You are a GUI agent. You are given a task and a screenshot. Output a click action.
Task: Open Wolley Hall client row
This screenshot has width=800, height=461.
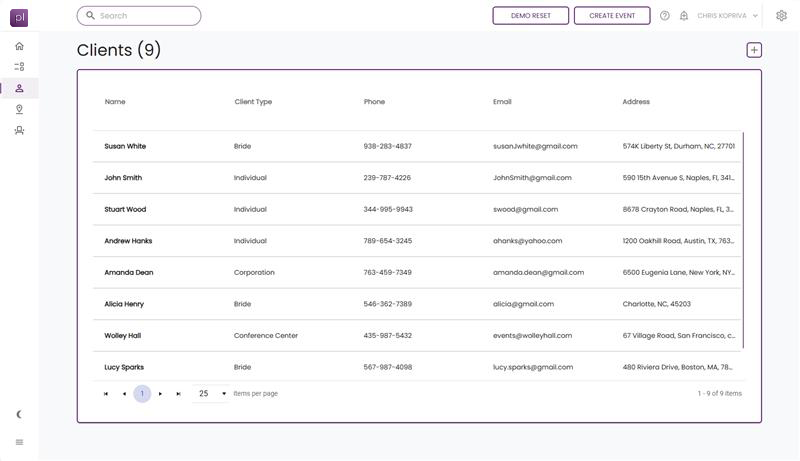[x=417, y=336]
